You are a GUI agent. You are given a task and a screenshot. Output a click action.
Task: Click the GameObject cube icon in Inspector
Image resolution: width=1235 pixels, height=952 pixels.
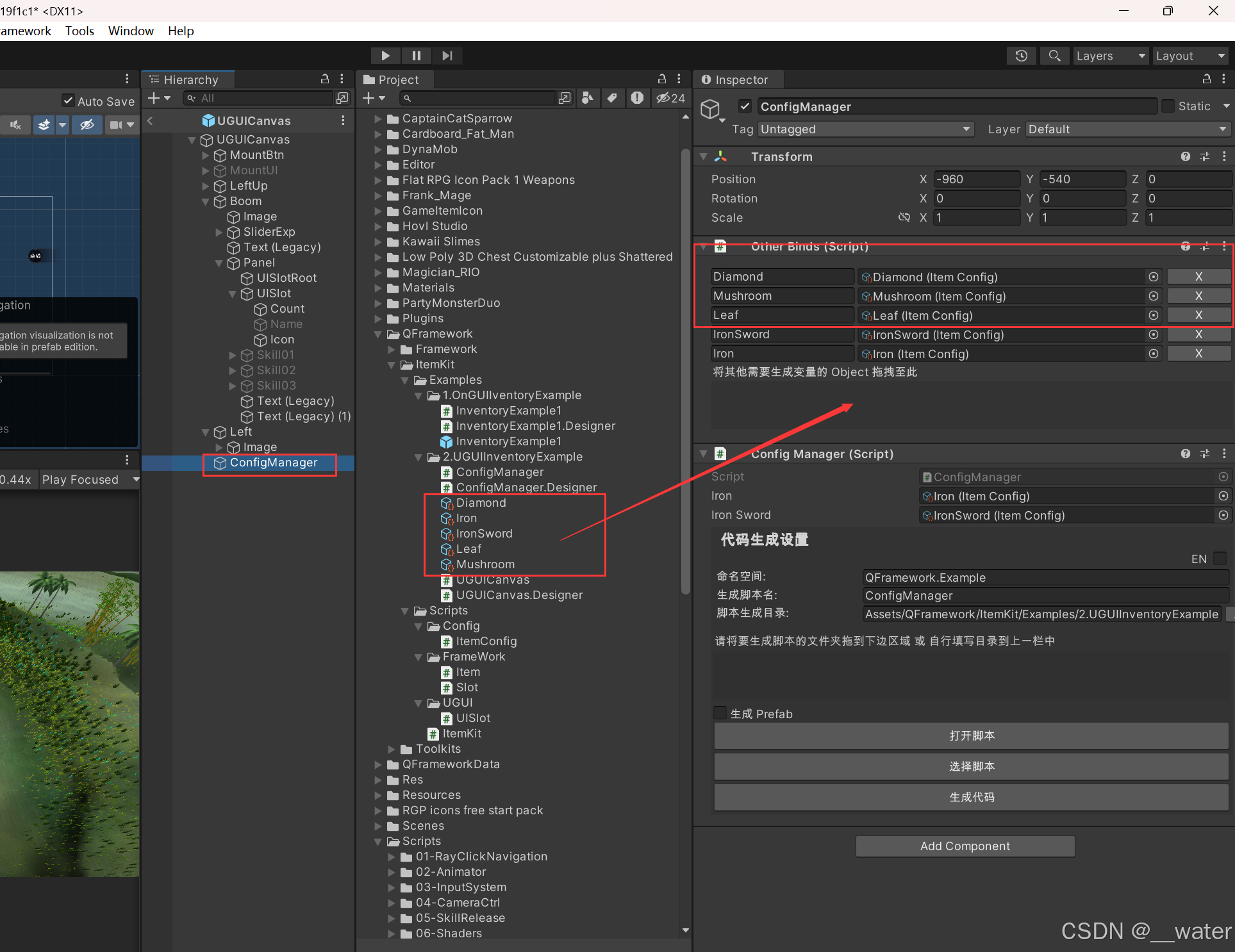pyautogui.click(x=710, y=108)
